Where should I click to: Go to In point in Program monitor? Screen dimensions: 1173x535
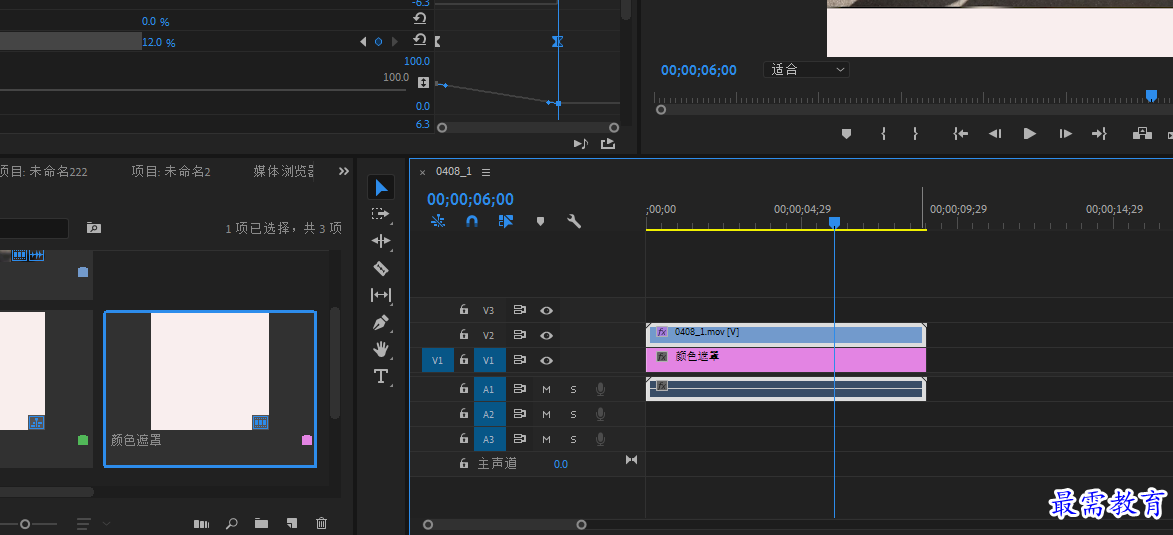coord(961,133)
